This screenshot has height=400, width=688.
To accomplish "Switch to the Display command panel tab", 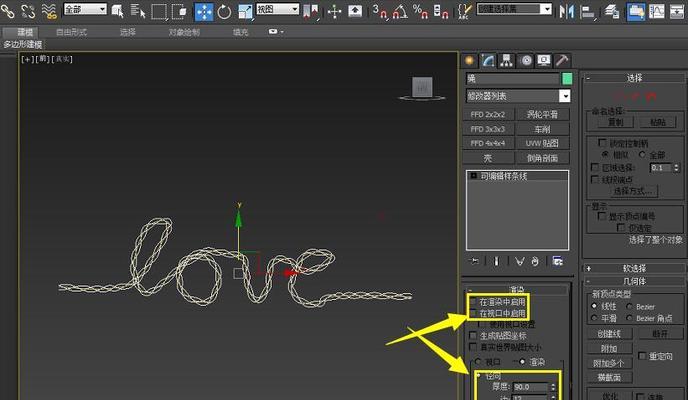I will 544,61.
